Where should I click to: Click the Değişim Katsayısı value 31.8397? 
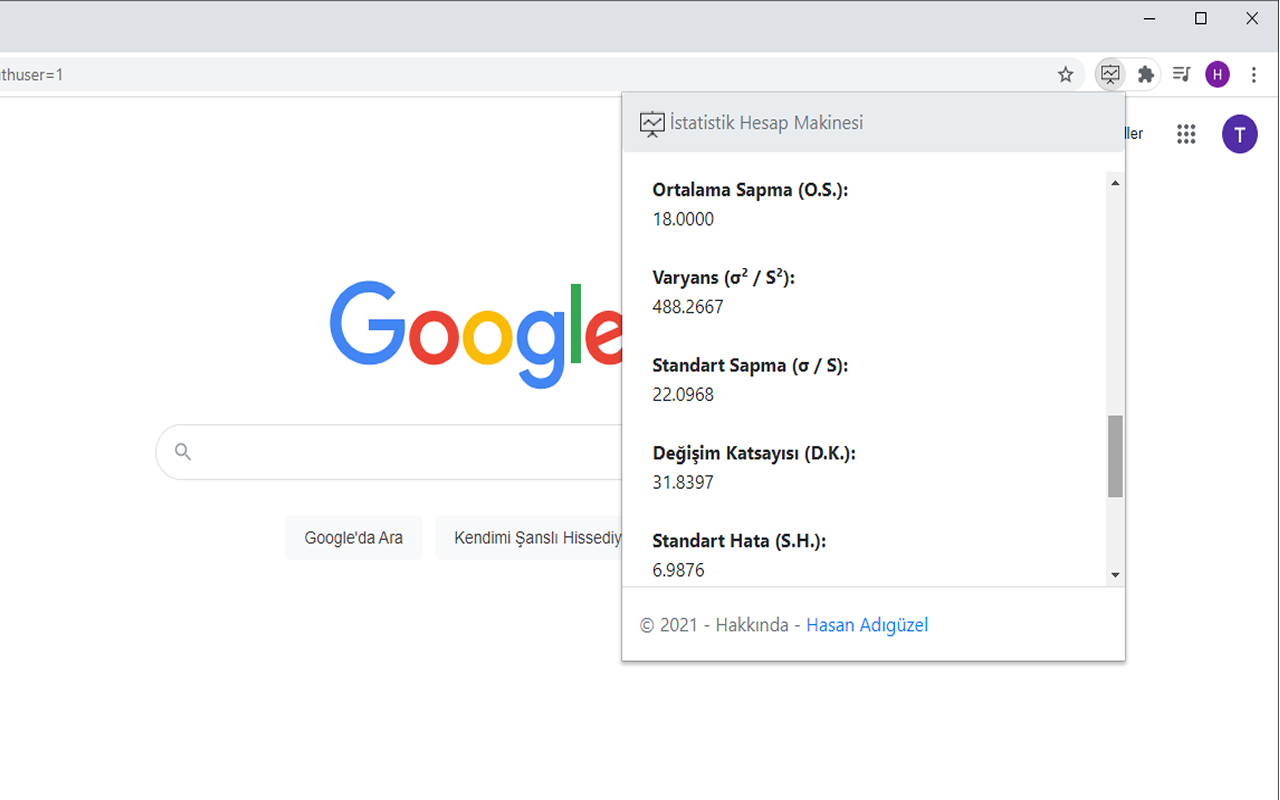(683, 483)
